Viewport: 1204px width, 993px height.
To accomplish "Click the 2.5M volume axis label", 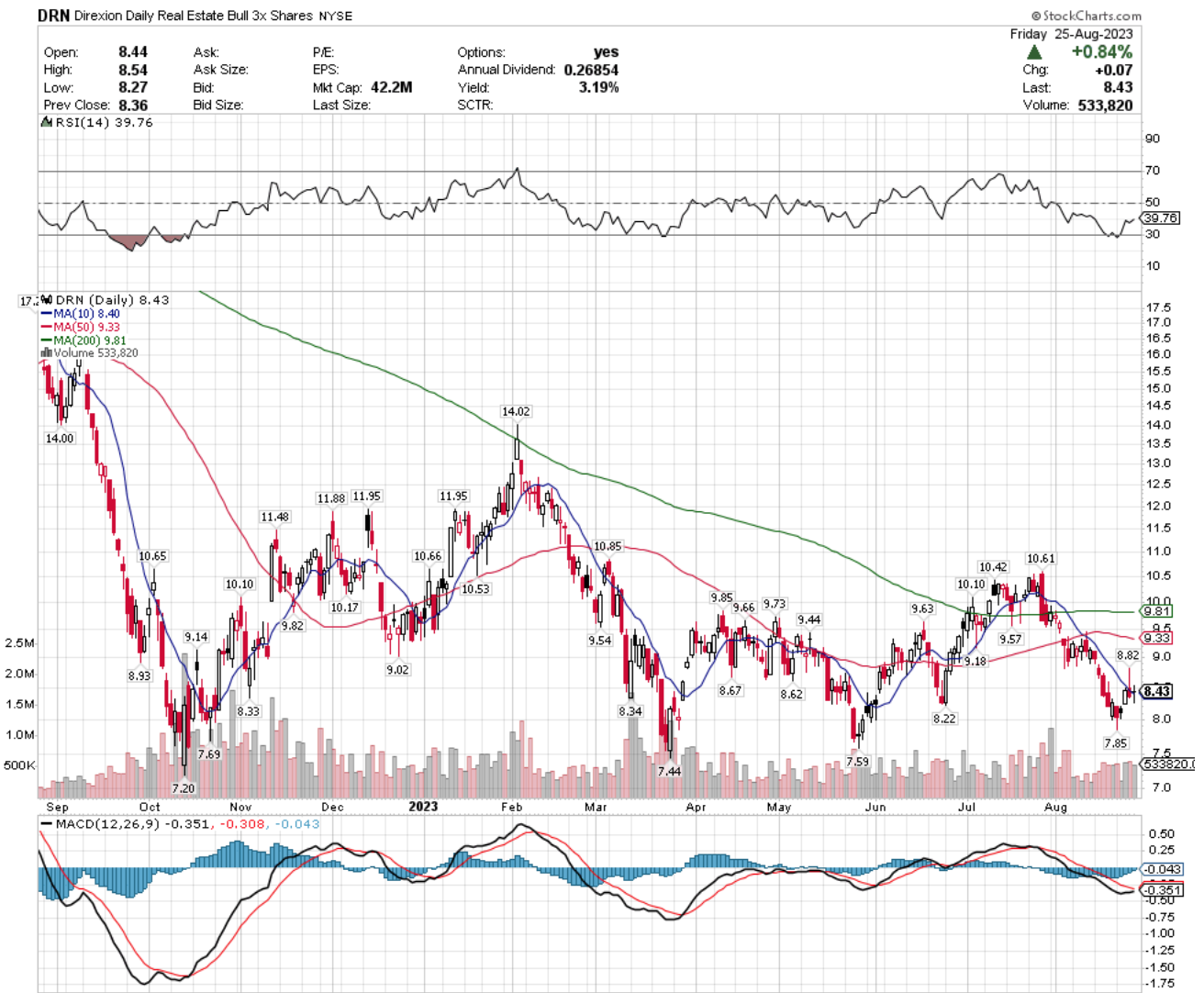I will 19,643.
